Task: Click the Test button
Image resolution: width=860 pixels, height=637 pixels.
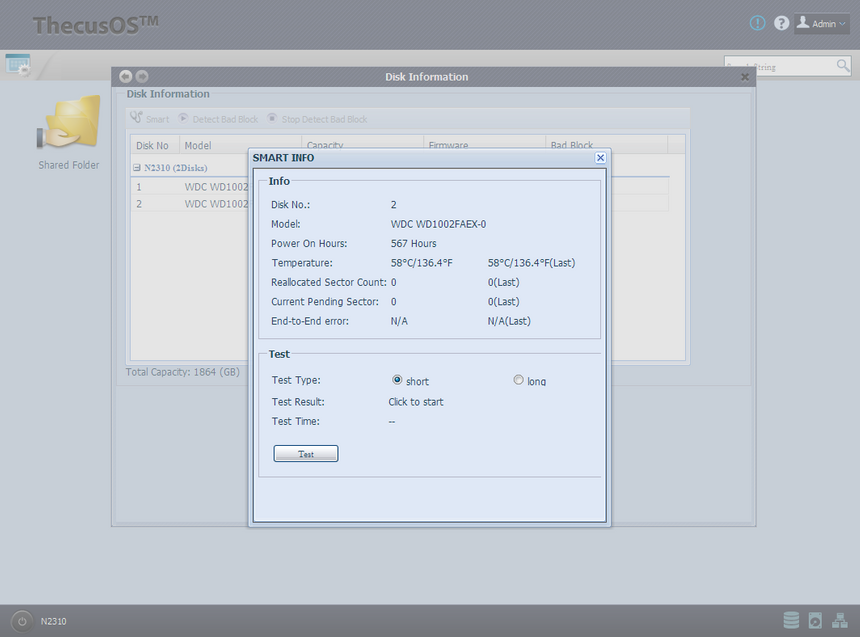Action: [306, 454]
